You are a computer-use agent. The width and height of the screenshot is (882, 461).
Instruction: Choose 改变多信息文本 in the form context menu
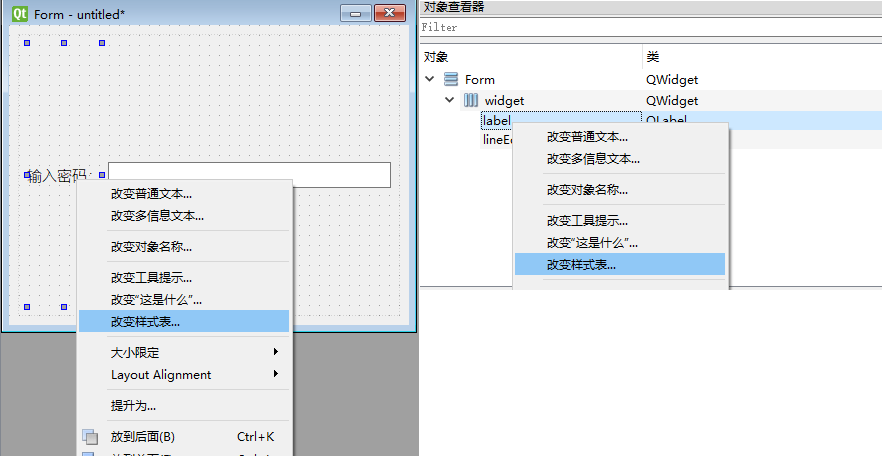coord(184,216)
